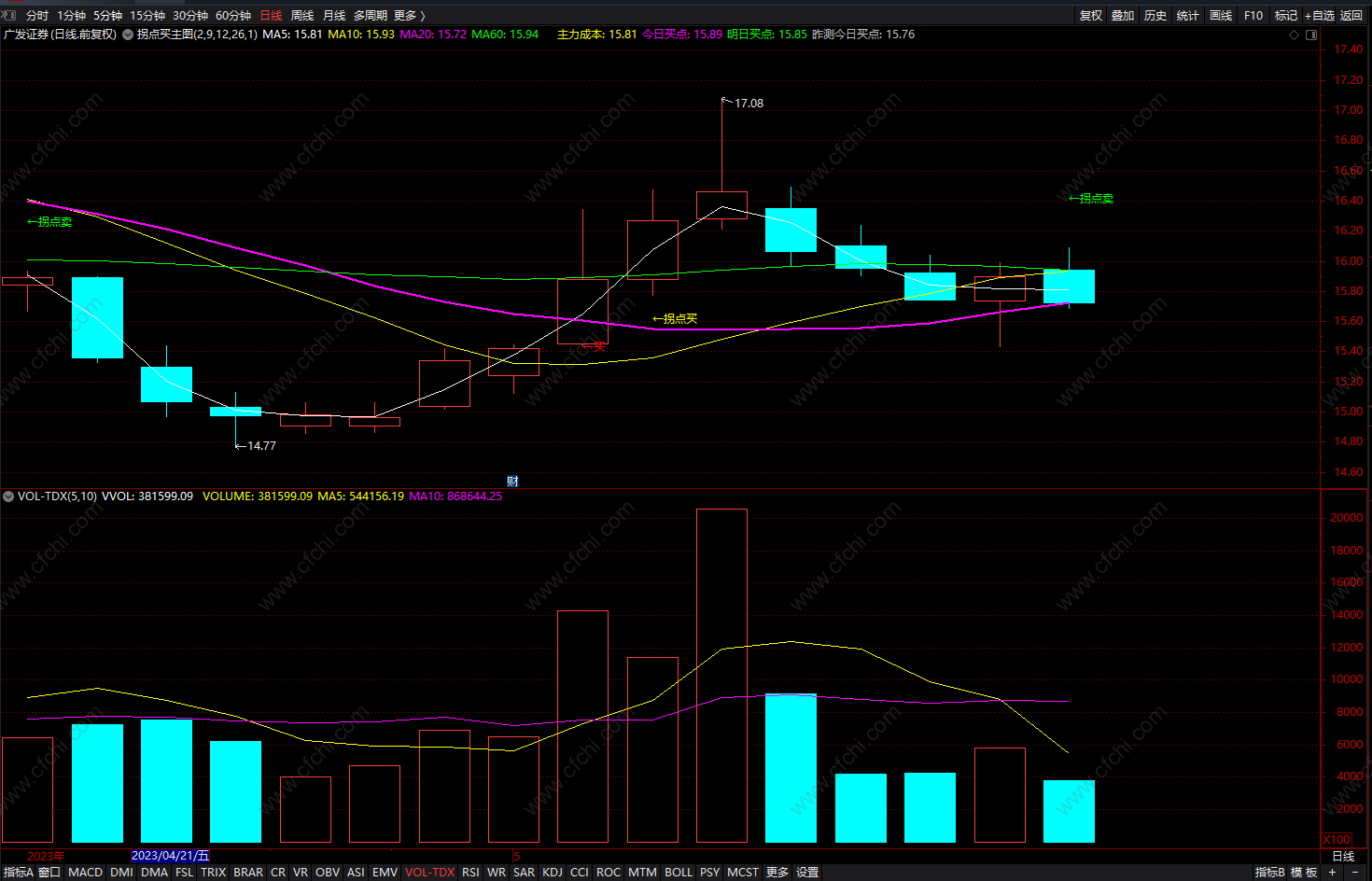The width and height of the screenshot is (1372, 881).
Task: Click the panel collapse icon at top-left
Action: tap(8, 15)
